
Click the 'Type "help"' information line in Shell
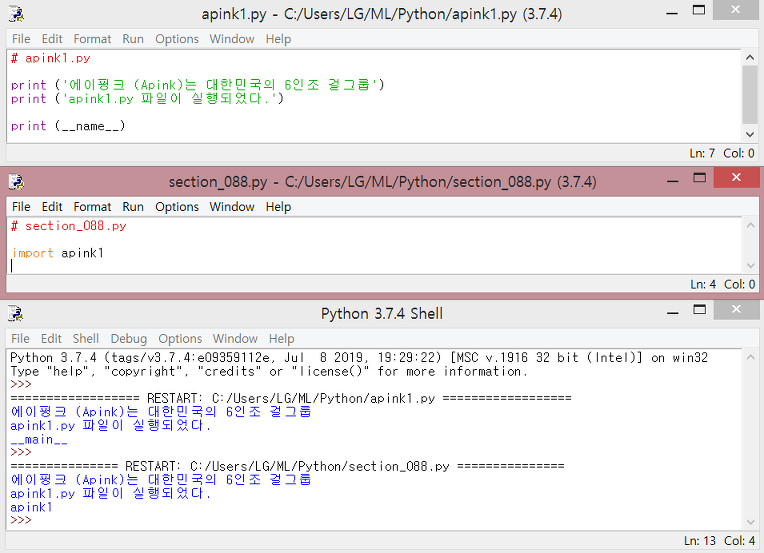269,371
